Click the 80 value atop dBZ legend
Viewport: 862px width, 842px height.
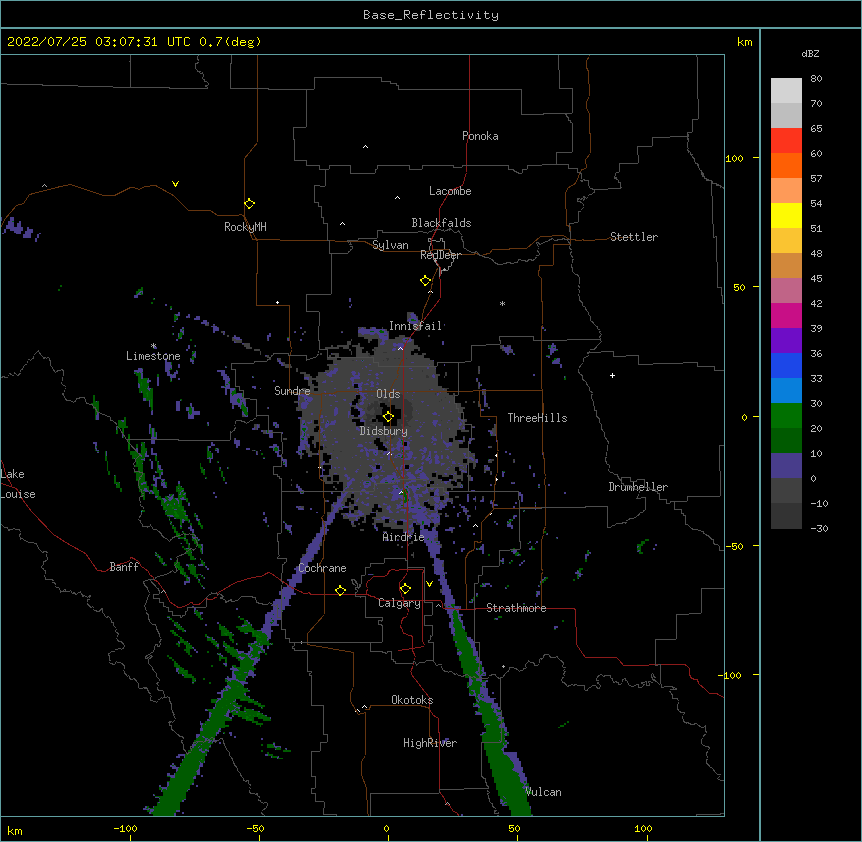pyautogui.click(x=816, y=79)
